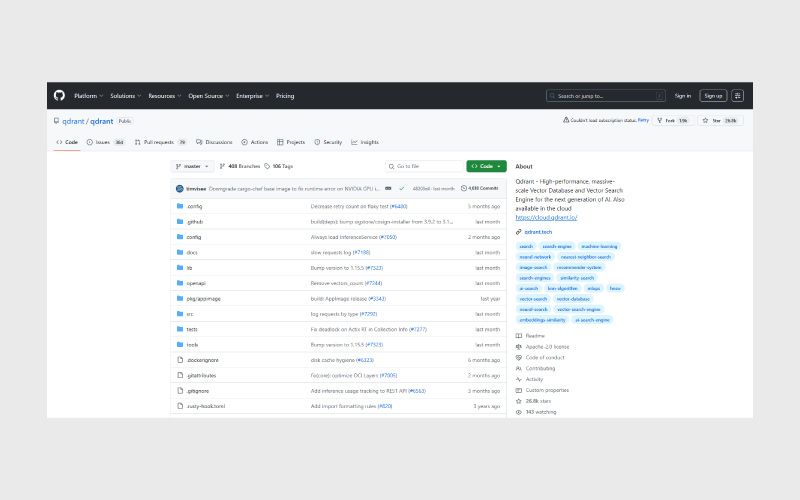
Task: Expand the master branch dropdown
Action: [x=191, y=166]
